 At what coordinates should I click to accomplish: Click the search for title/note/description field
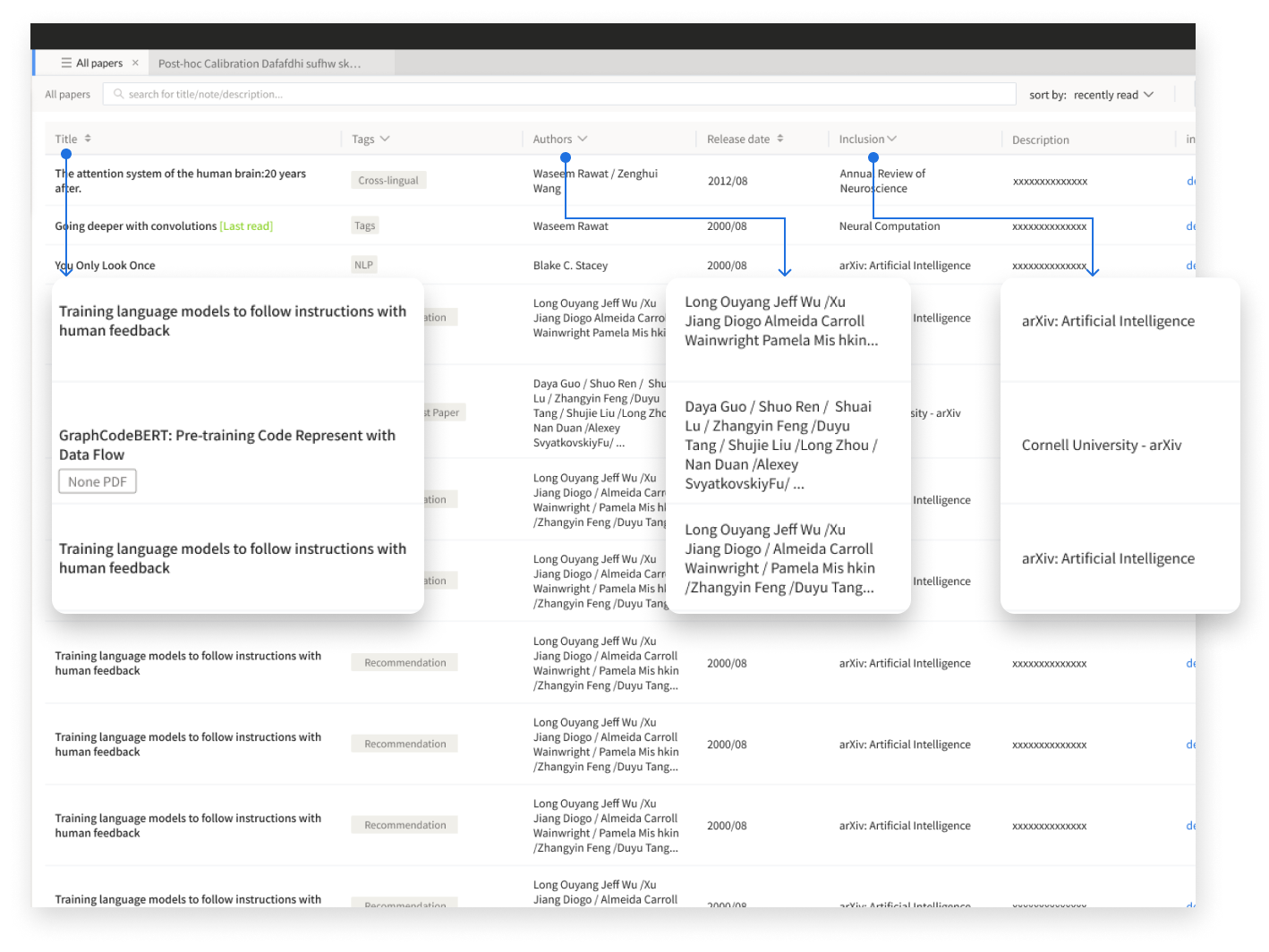point(564,94)
